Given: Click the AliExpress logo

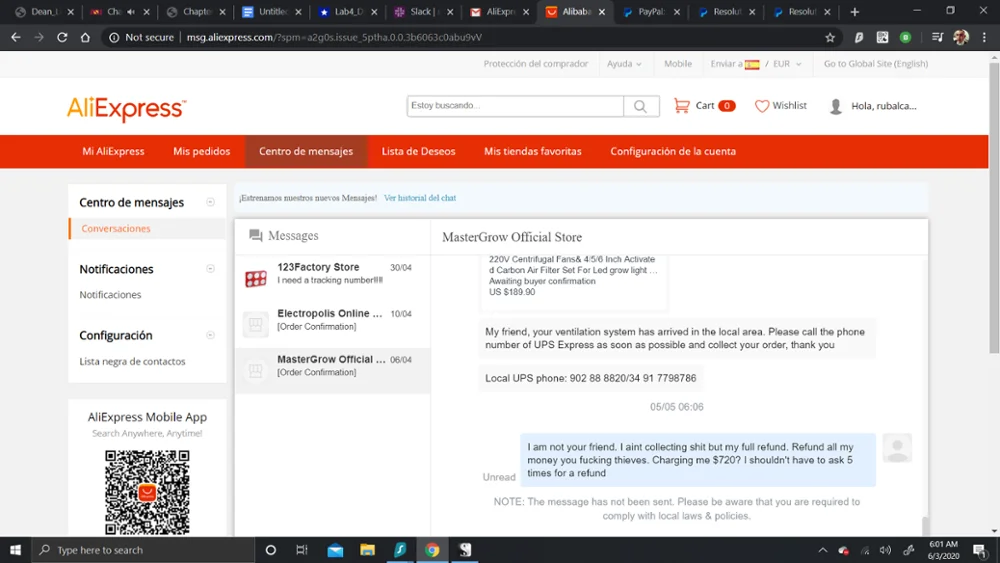Looking at the screenshot, I should [x=126, y=108].
